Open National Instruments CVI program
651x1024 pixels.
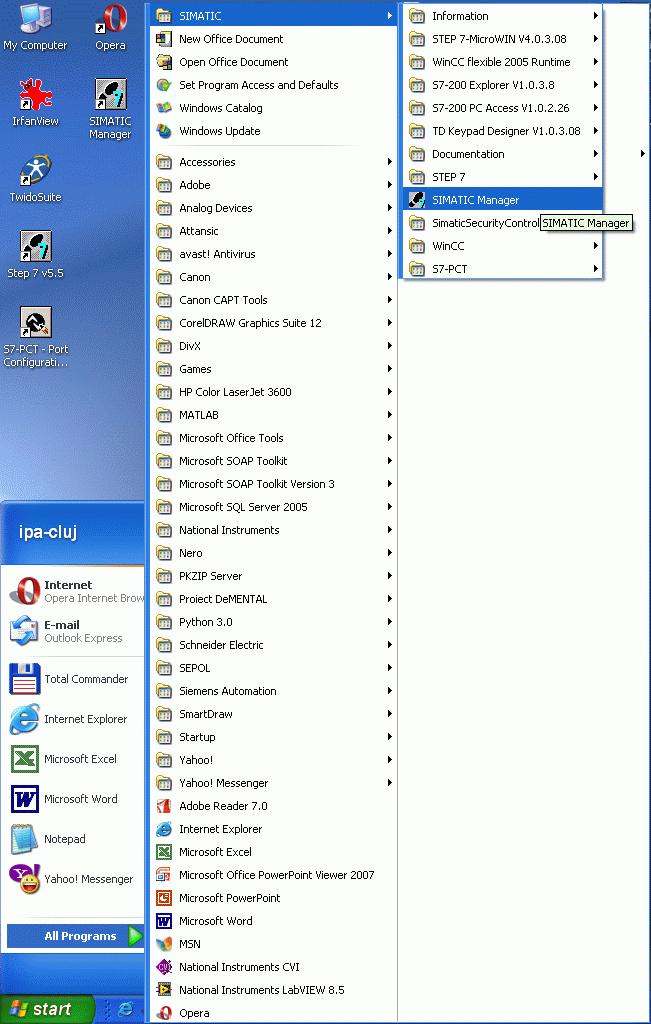point(273,967)
